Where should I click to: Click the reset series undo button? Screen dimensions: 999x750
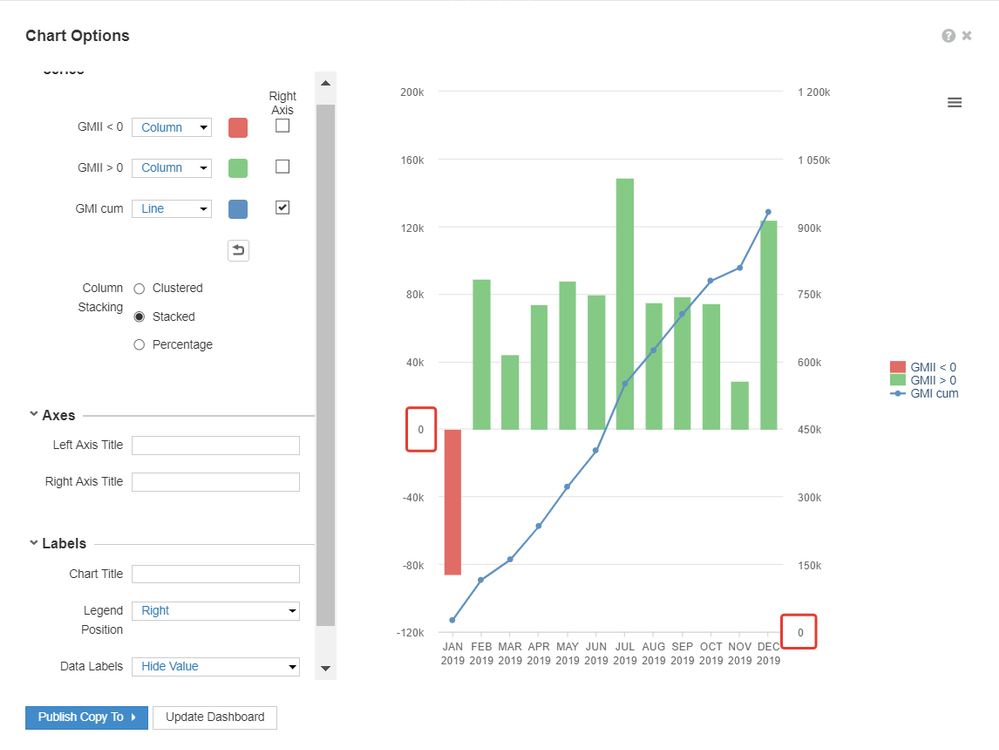click(x=238, y=250)
